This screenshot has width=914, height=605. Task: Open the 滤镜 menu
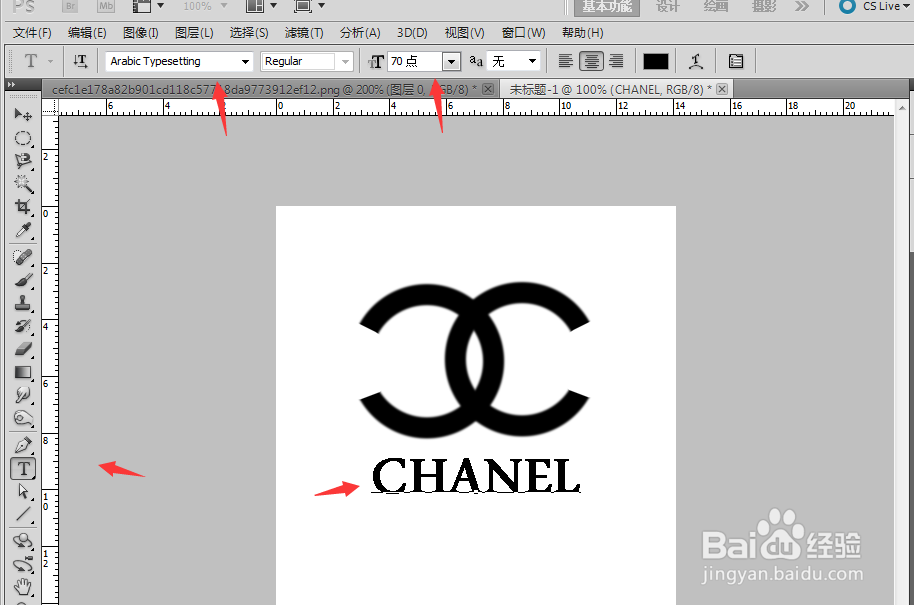304,32
